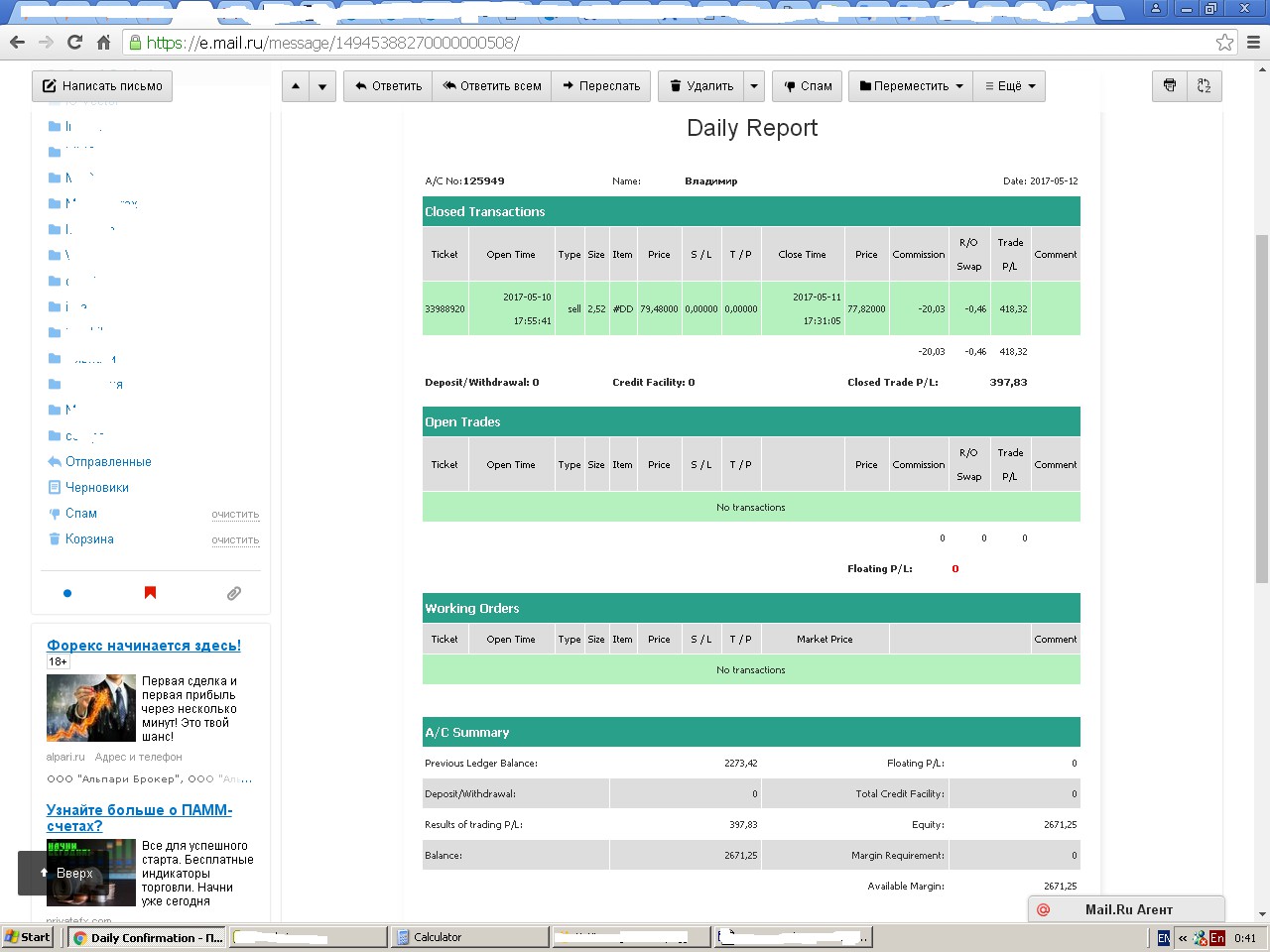Open the ad link Форекс начинается здесь!
1270x952 pixels.
click(144, 646)
